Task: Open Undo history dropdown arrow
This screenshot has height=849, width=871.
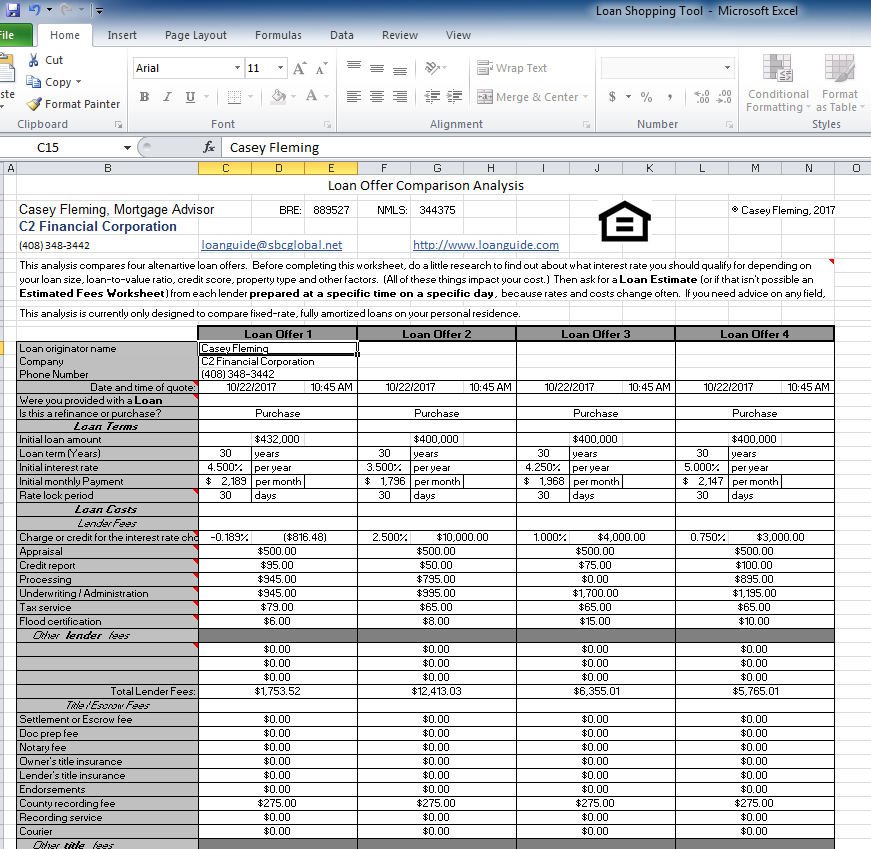Action: tap(49, 9)
